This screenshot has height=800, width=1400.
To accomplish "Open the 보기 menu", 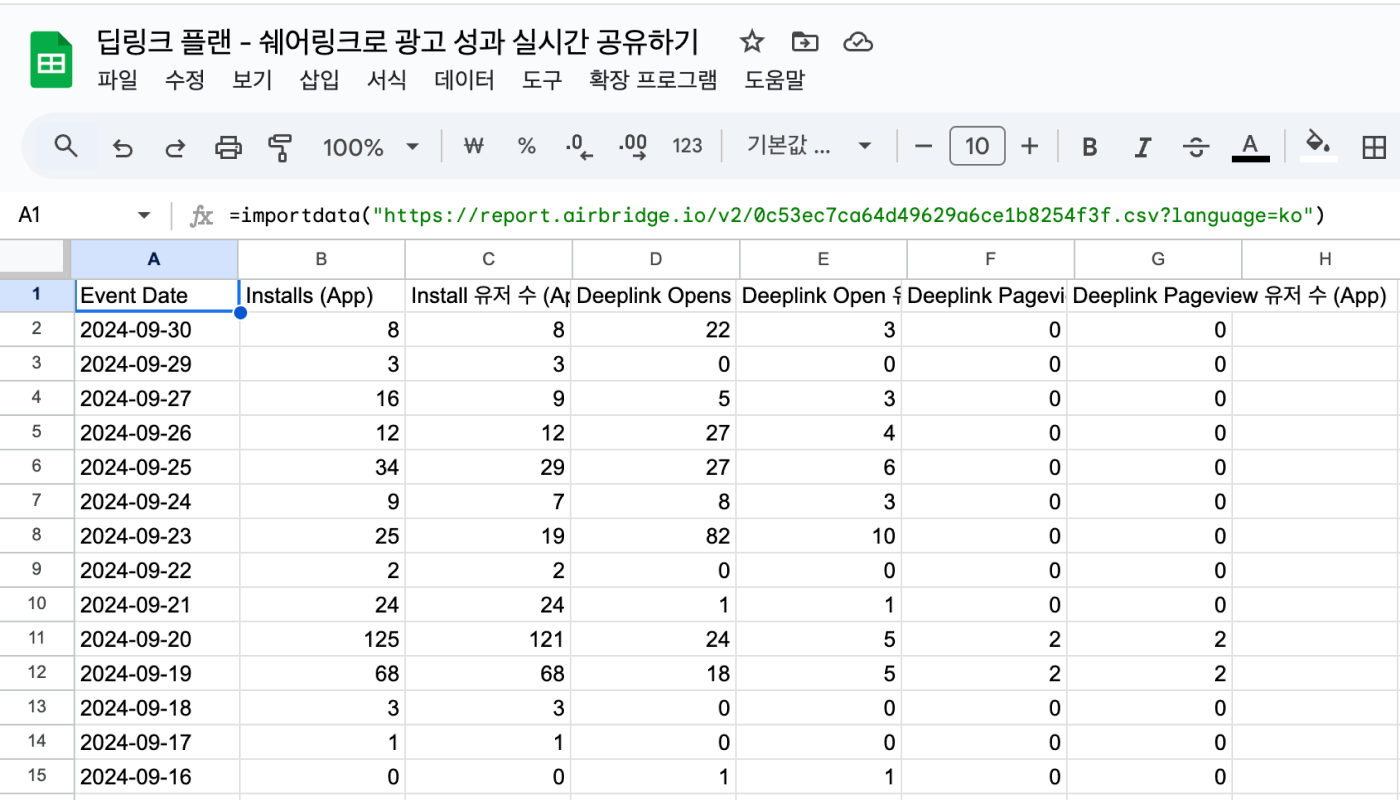I will (252, 80).
